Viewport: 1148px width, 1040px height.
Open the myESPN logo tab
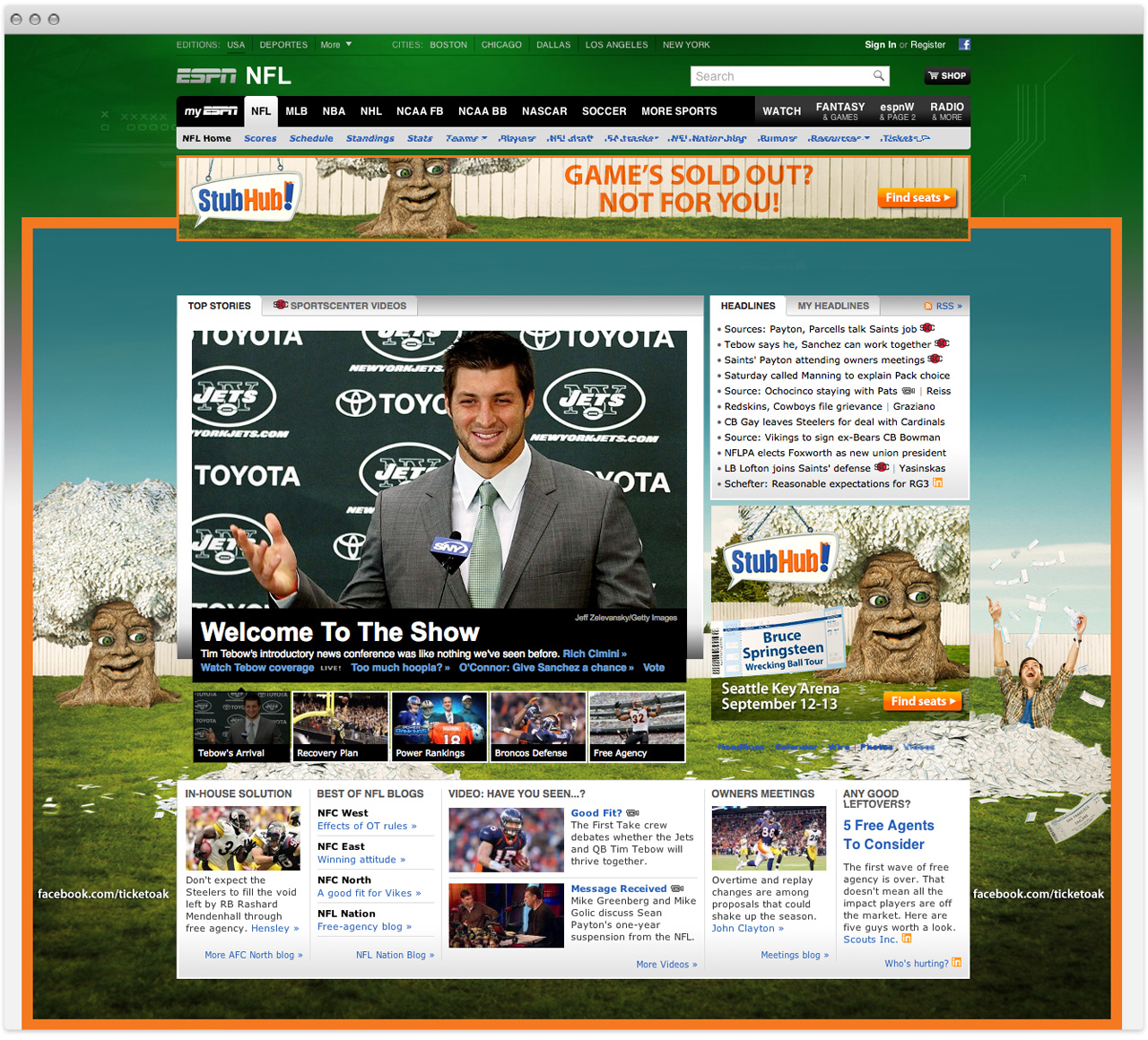pyautogui.click(x=211, y=111)
